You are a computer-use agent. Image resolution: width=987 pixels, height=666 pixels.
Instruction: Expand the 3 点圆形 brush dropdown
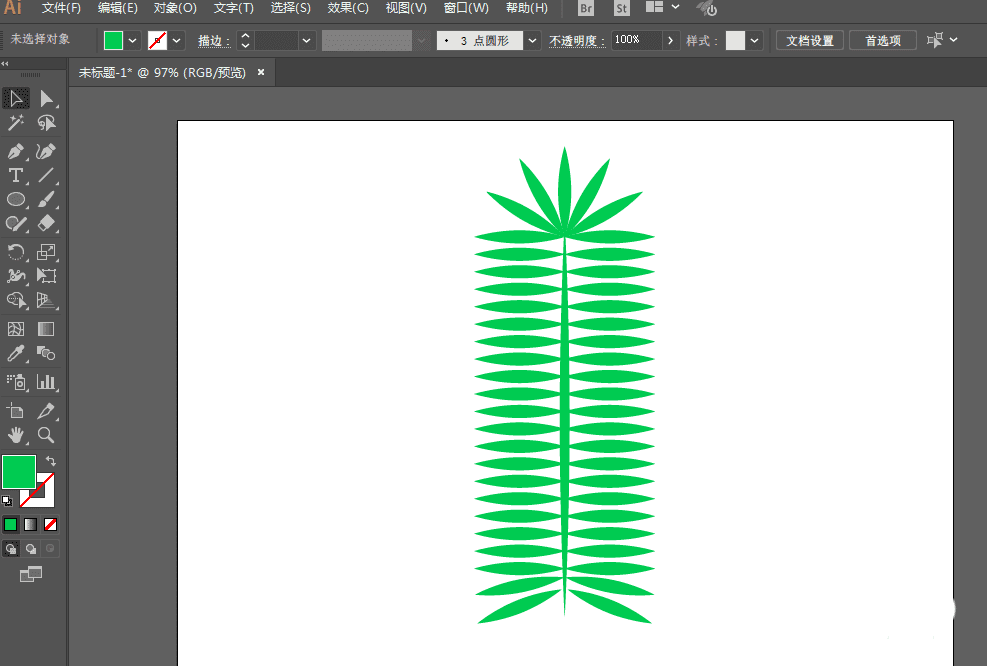pos(532,40)
